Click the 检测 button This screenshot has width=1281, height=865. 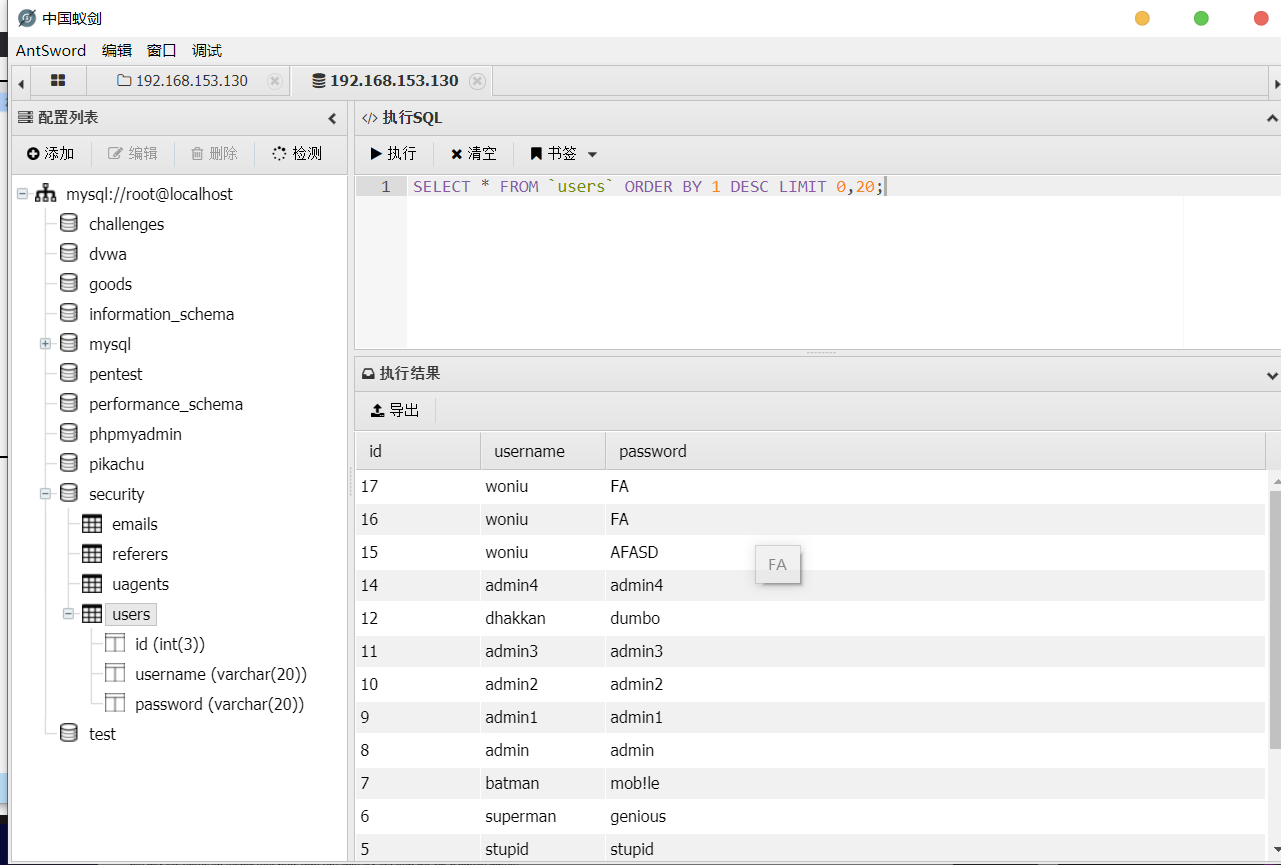tap(297, 153)
